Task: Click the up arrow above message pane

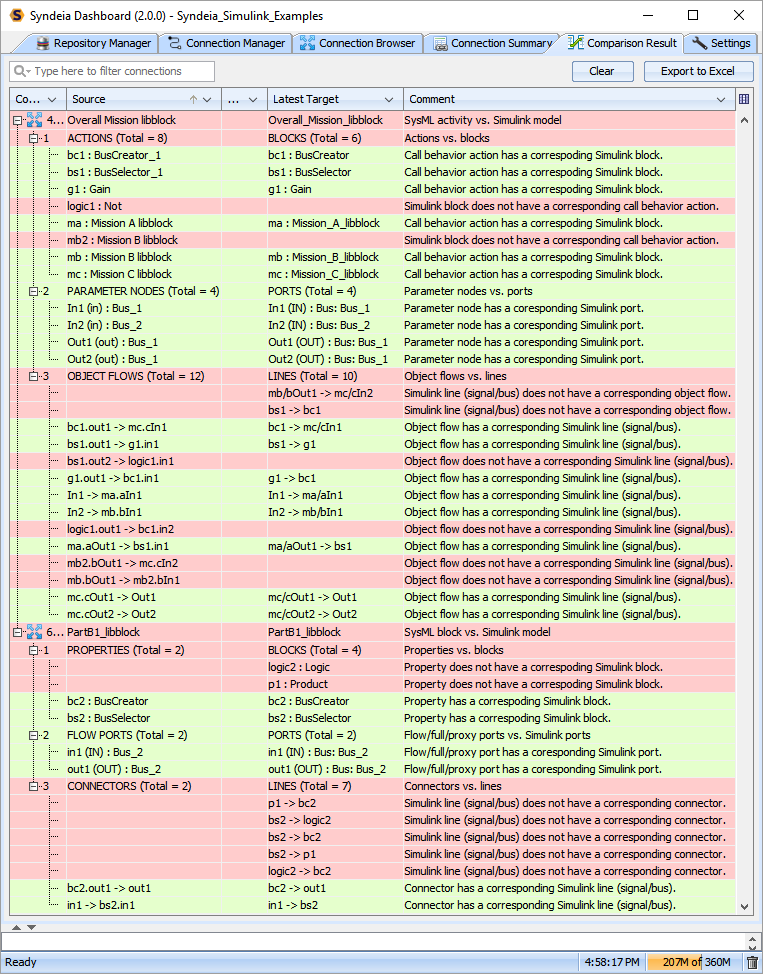Action: coord(17,927)
